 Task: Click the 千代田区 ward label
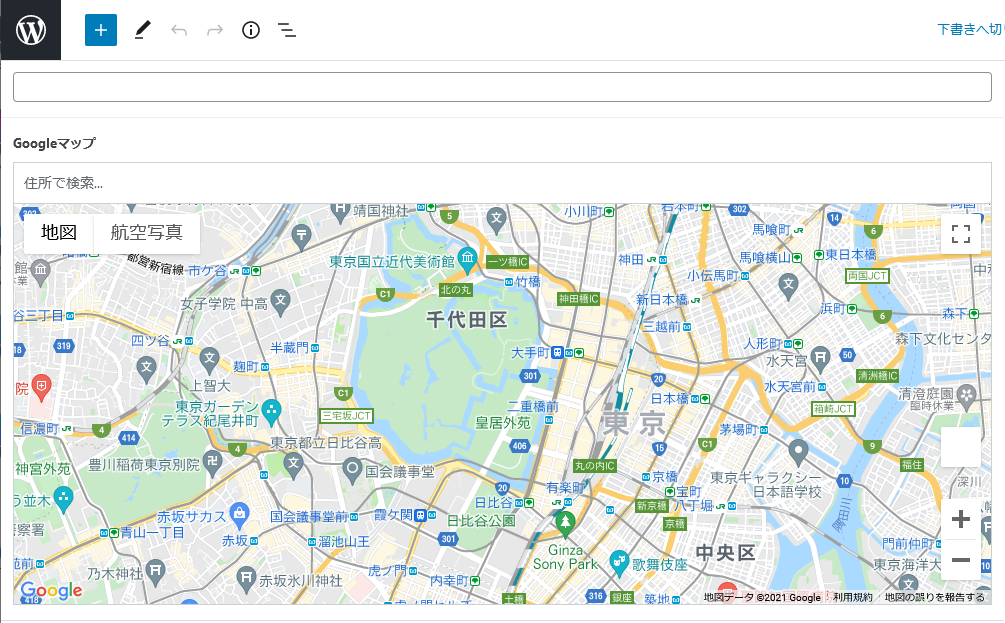pos(467,320)
